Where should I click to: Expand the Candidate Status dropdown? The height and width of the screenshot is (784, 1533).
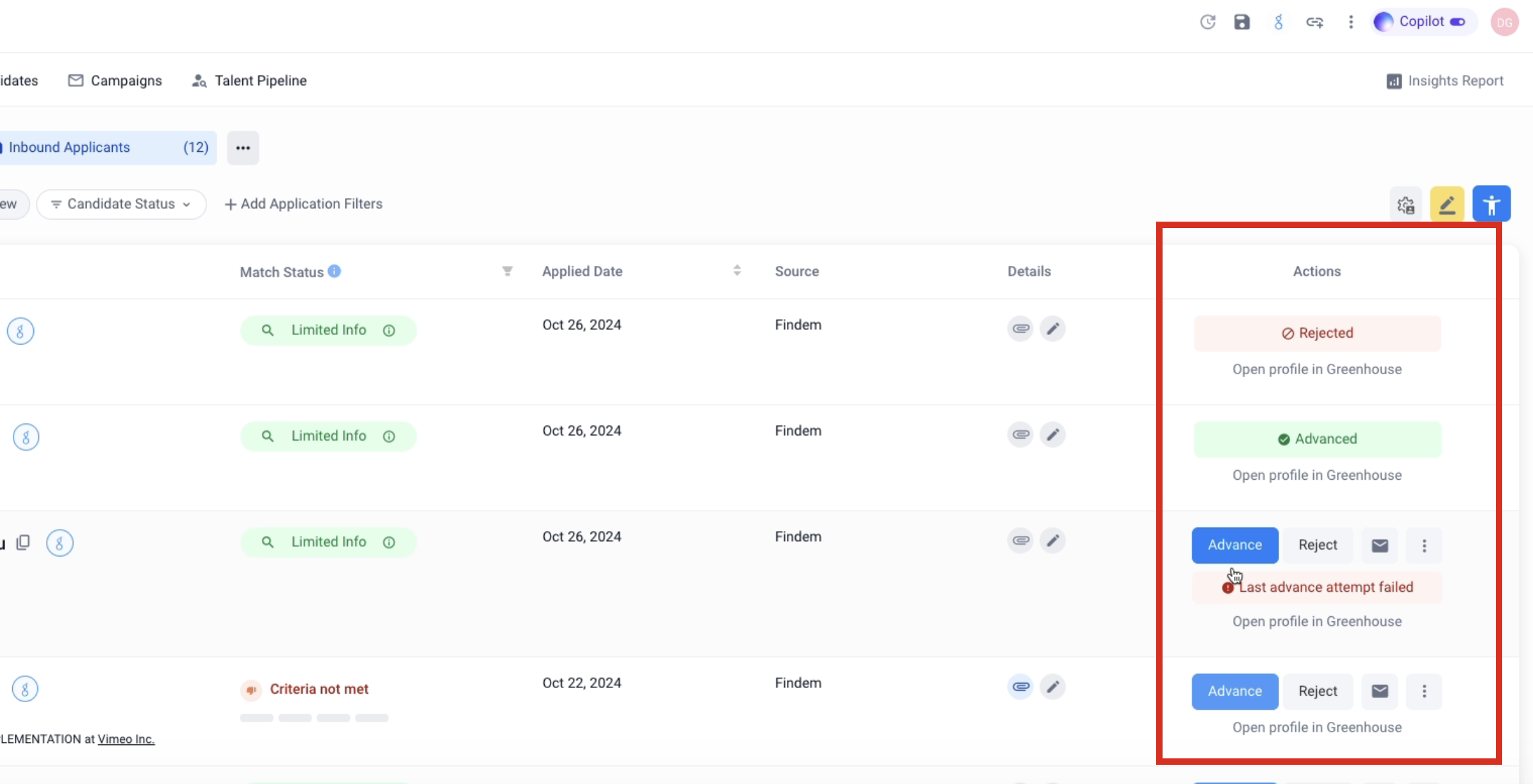121,204
